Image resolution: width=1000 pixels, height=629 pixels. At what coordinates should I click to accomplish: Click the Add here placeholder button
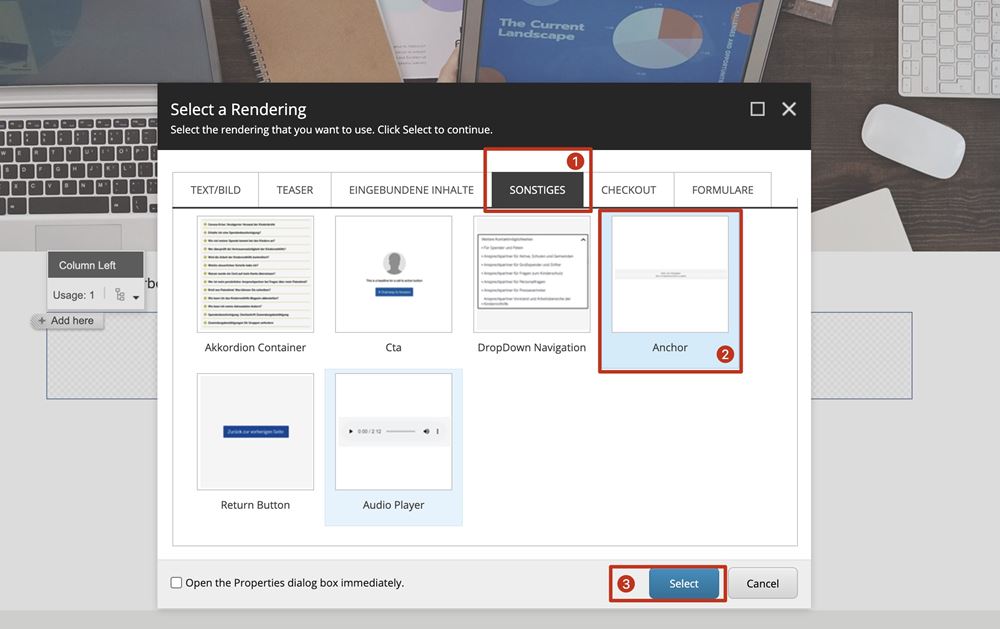tap(66, 321)
